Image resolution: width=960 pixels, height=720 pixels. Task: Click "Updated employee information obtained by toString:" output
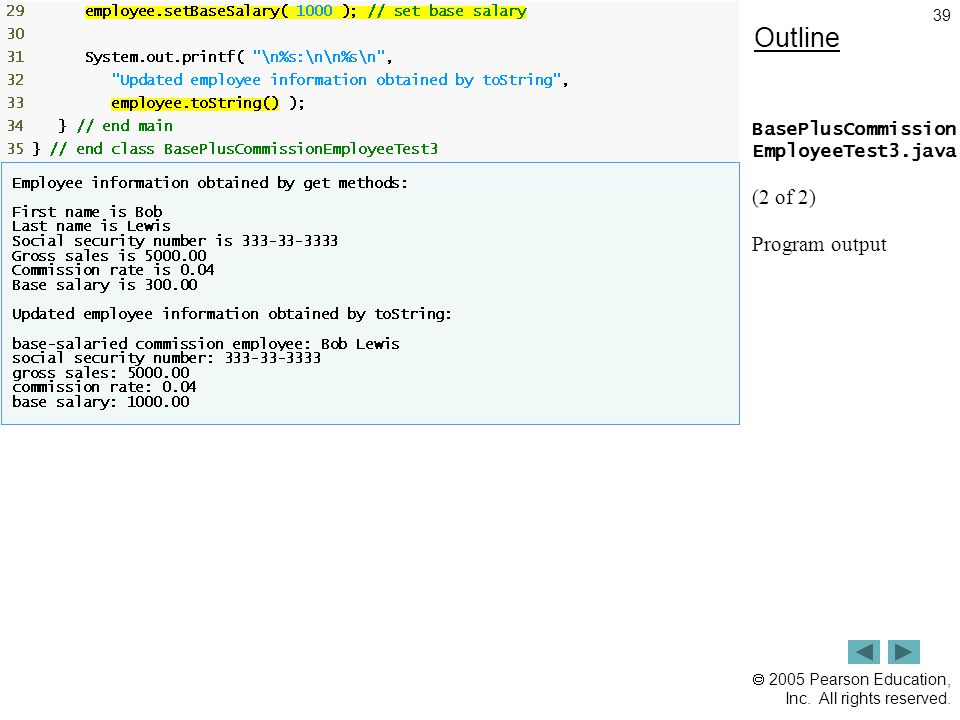point(231,314)
